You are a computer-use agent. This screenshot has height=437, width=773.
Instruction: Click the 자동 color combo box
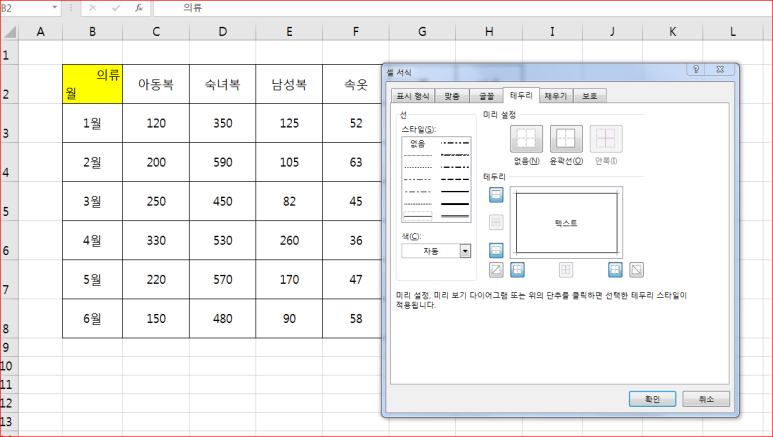pyautogui.click(x=436, y=251)
